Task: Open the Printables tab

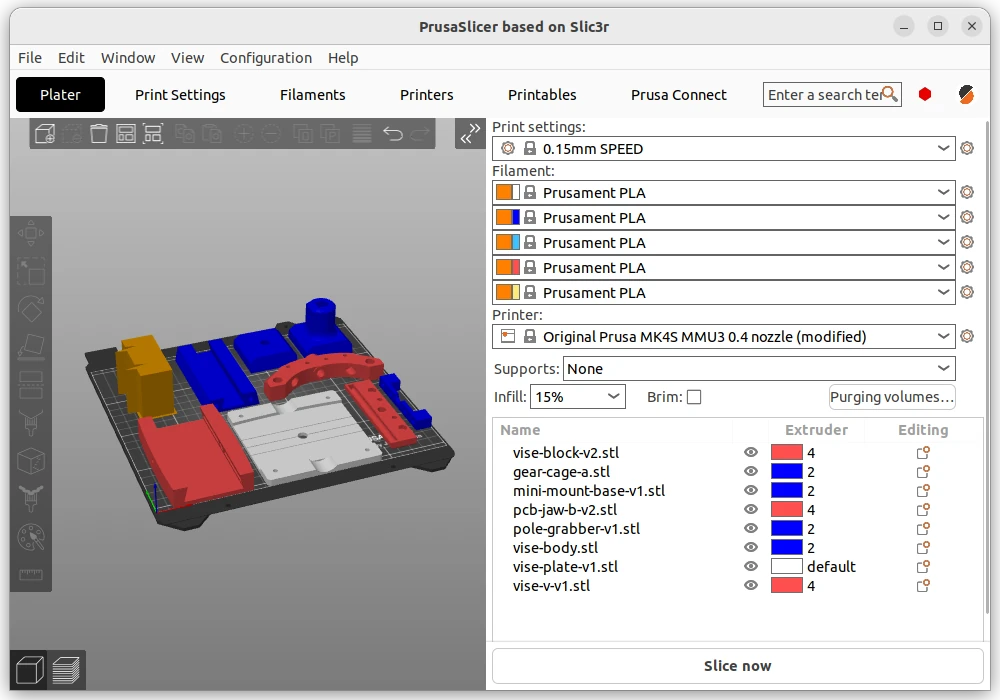Action: (x=542, y=95)
